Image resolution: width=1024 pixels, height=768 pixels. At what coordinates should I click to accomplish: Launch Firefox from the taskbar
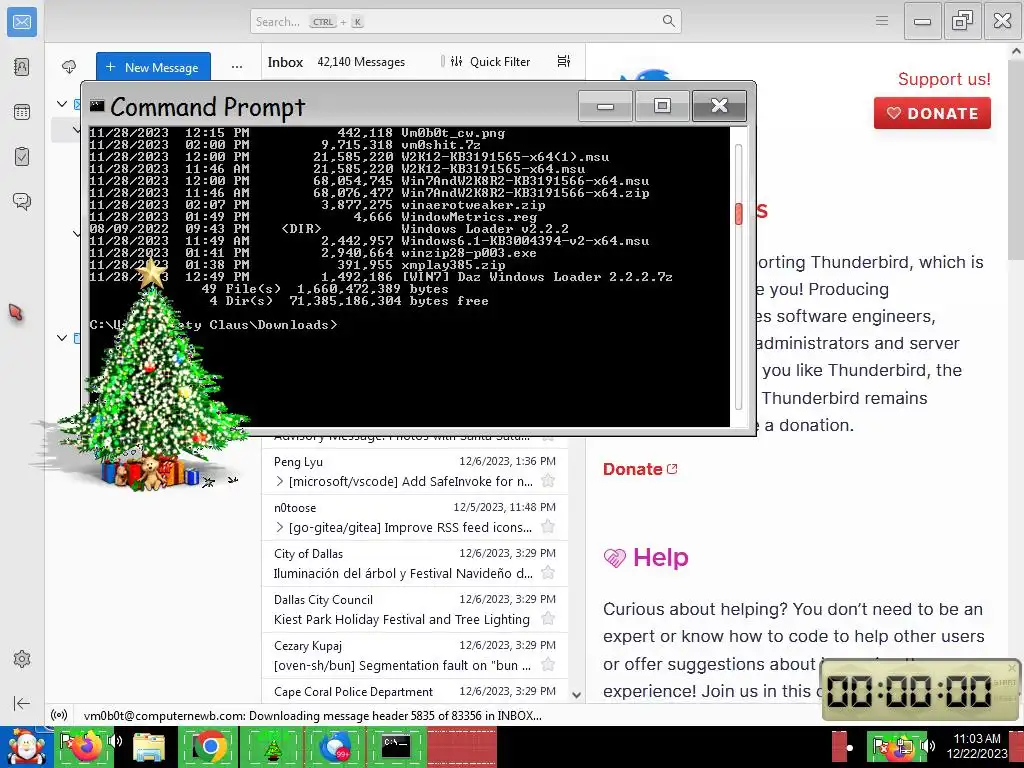tap(87, 746)
